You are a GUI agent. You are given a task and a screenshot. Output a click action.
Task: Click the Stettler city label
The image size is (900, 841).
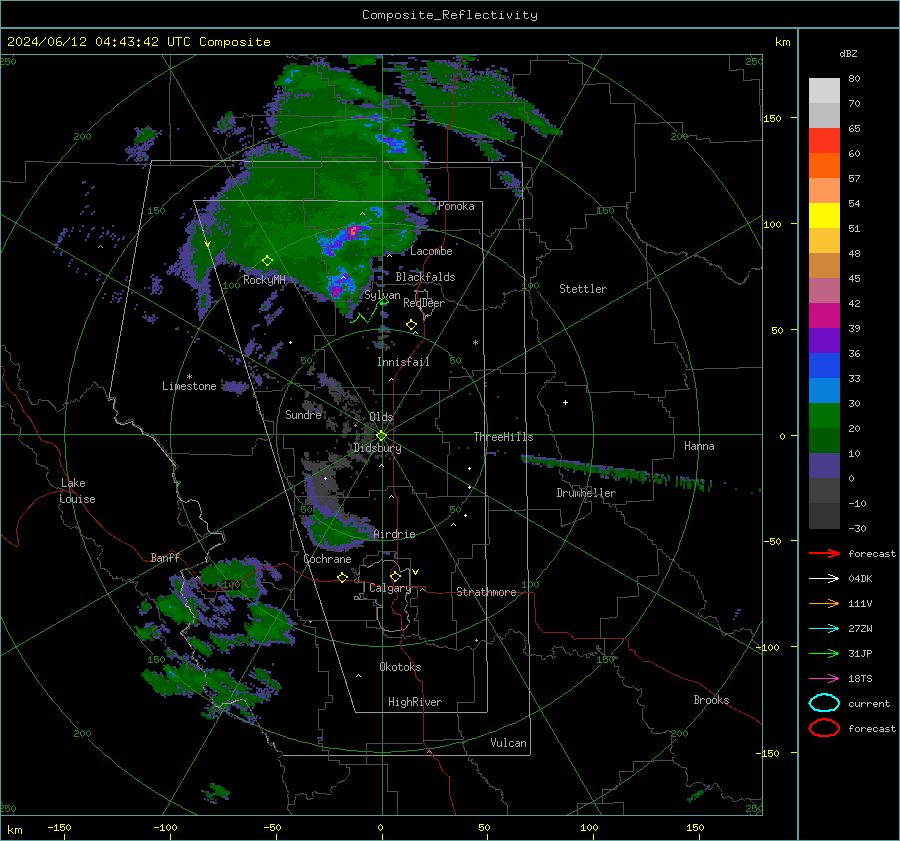point(583,289)
